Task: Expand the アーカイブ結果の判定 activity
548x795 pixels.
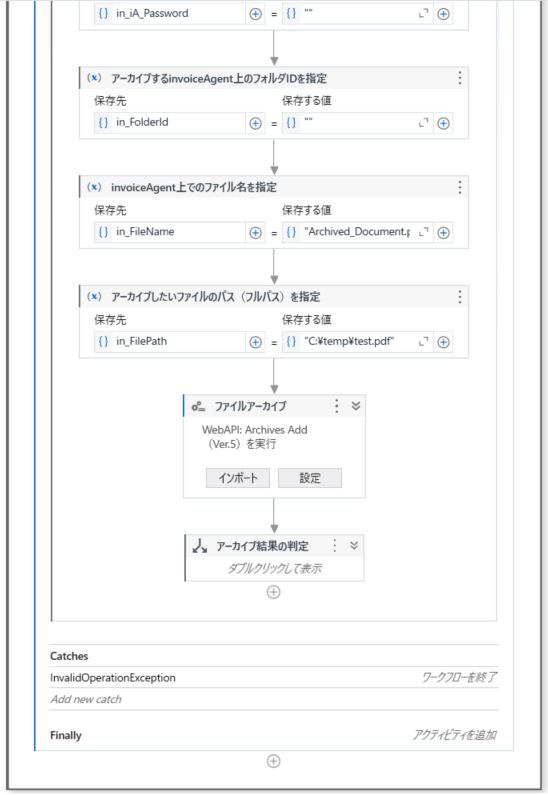Action: pyautogui.click(x=354, y=546)
